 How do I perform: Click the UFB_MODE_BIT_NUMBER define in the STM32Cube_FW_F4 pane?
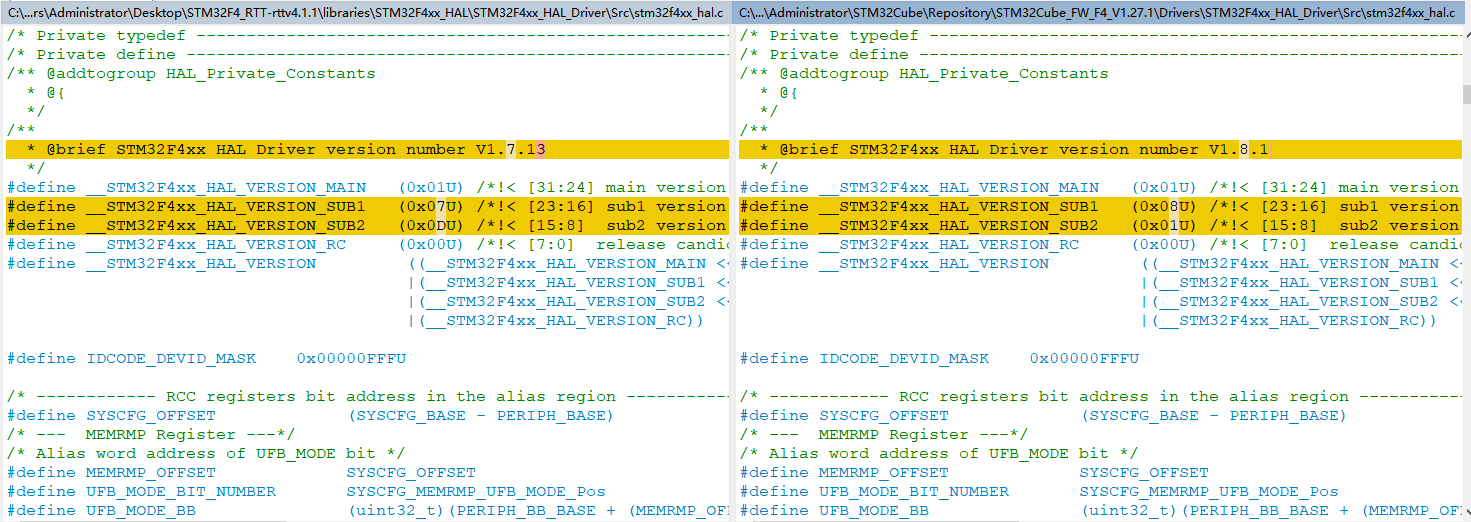pos(1039,492)
